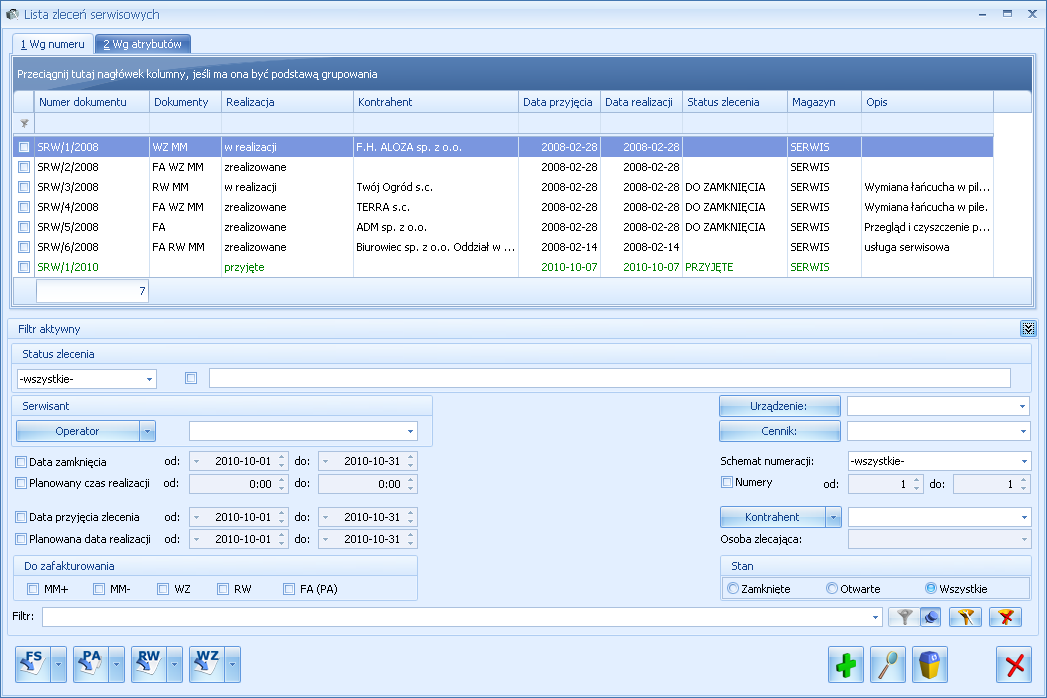Tick checkbox for row SRW/3/2008
This screenshot has width=1047, height=698.
(x=24, y=187)
